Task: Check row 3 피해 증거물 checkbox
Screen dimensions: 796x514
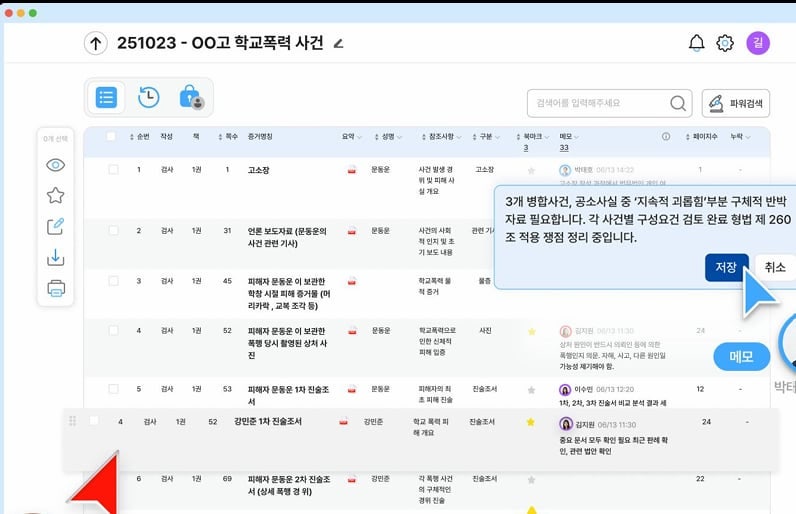Action: [x=114, y=281]
